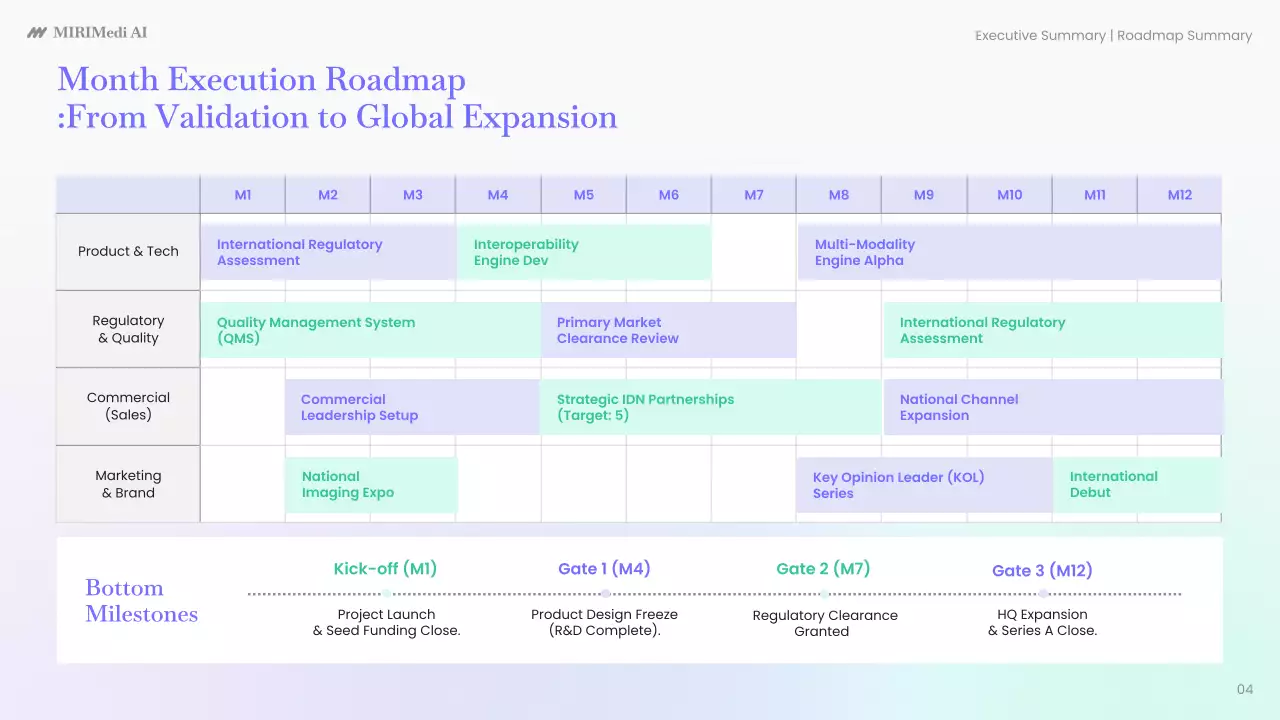This screenshot has height=720, width=1280.
Task: Select the Kick-off (M1) milestone marker
Action: (x=386, y=594)
